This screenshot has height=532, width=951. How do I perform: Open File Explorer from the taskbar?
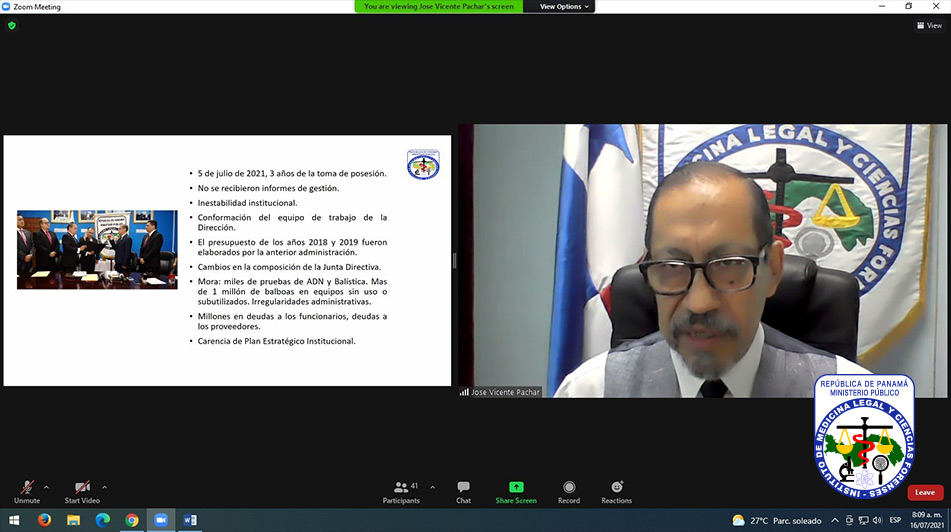[73, 520]
